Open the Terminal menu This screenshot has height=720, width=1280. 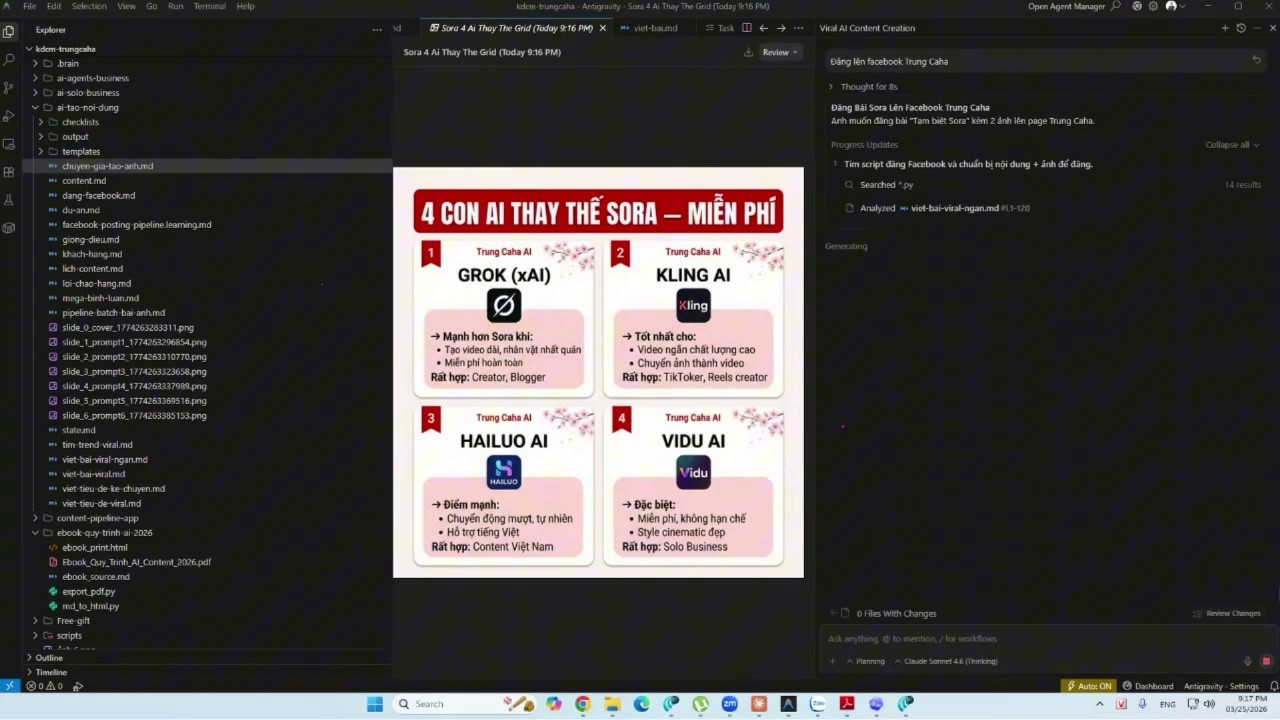click(x=209, y=6)
